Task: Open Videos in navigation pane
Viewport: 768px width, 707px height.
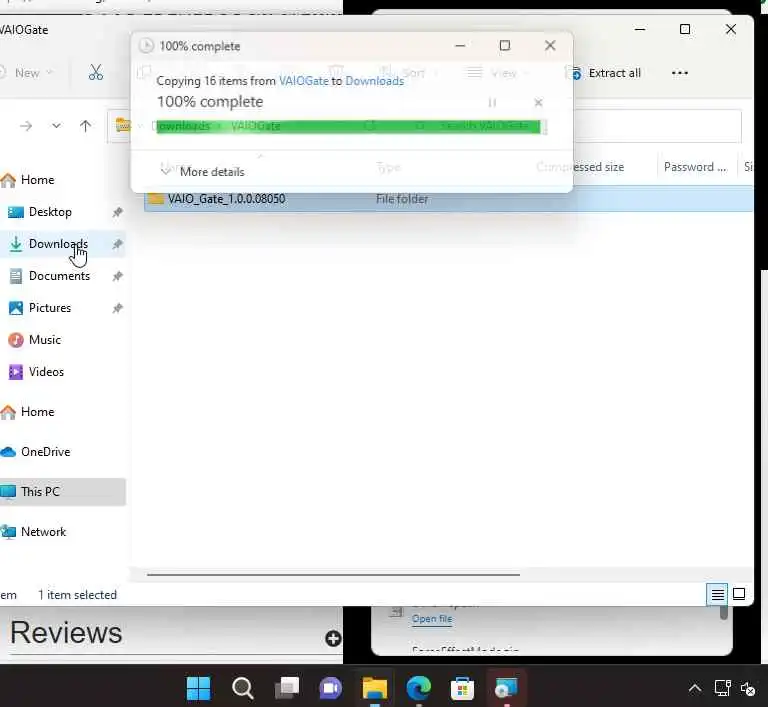Action: tap(46, 372)
